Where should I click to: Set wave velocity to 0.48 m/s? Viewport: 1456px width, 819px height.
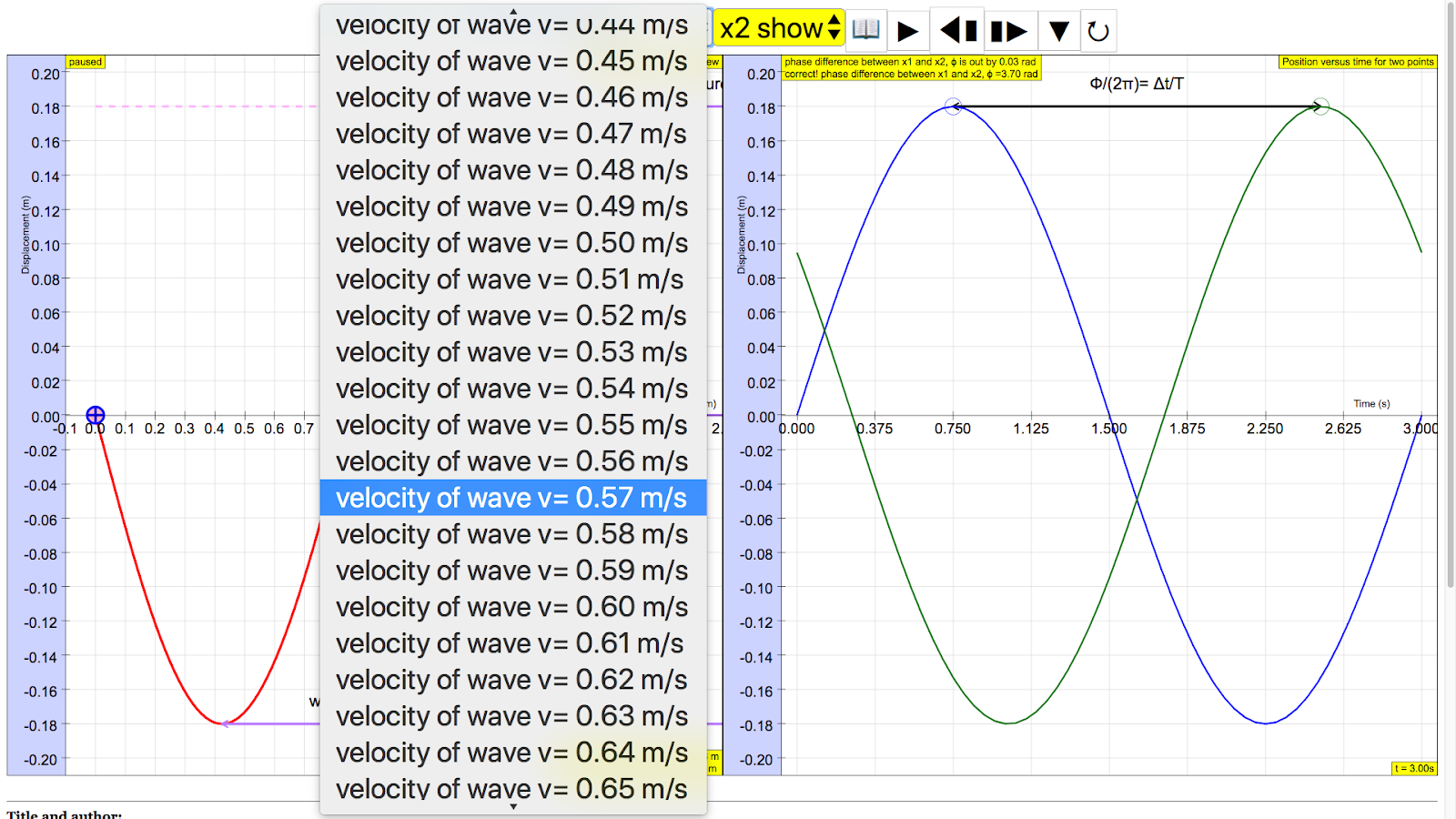(x=513, y=170)
